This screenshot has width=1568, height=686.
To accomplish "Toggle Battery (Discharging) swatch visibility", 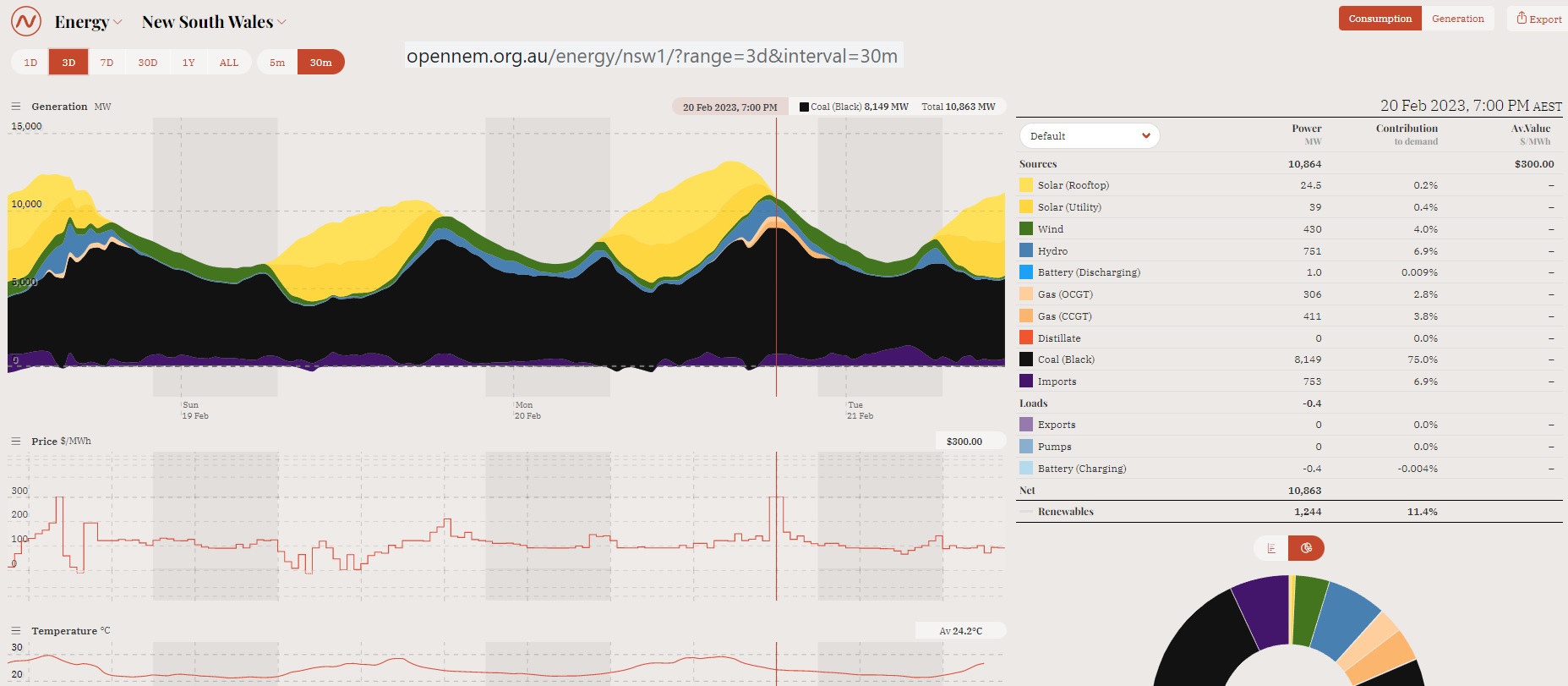I will 1026,272.
